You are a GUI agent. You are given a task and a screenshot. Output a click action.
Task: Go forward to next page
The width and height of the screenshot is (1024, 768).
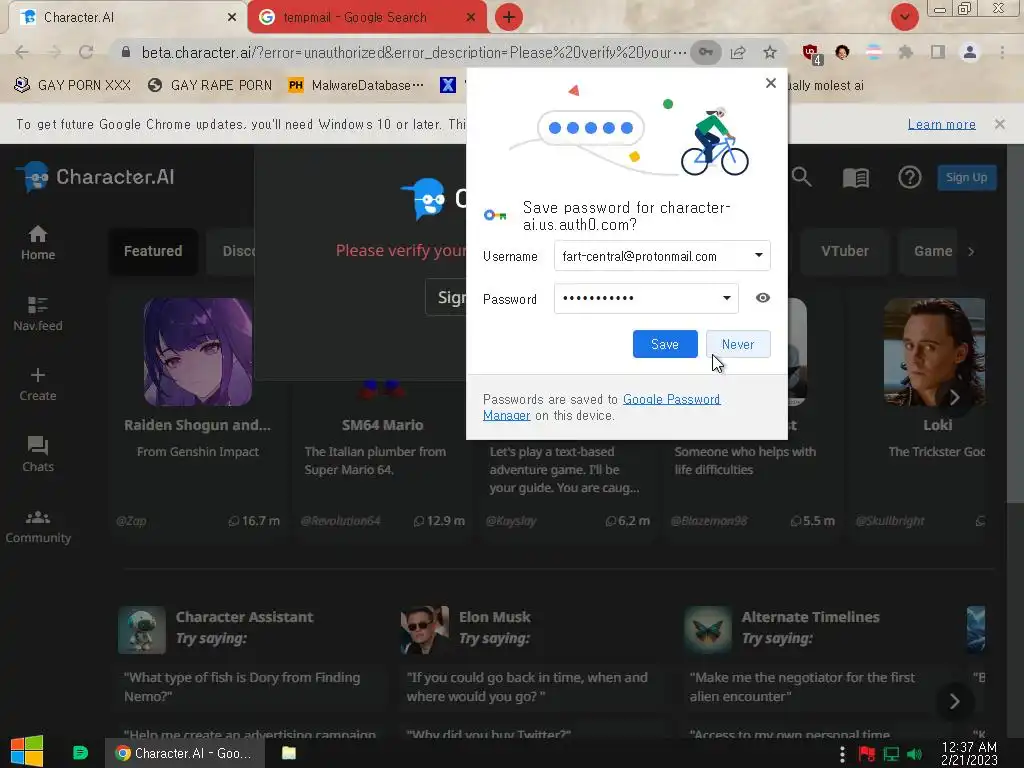pyautogui.click(x=54, y=52)
